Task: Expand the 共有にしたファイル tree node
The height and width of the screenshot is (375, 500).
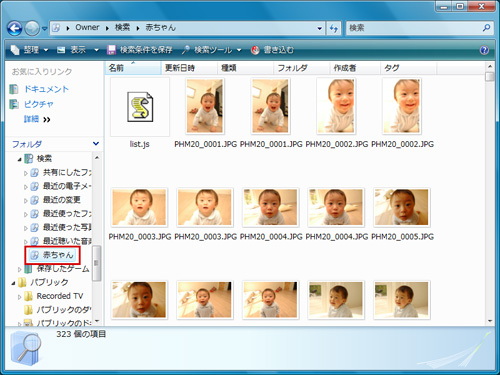Action: pyautogui.click(x=26, y=173)
